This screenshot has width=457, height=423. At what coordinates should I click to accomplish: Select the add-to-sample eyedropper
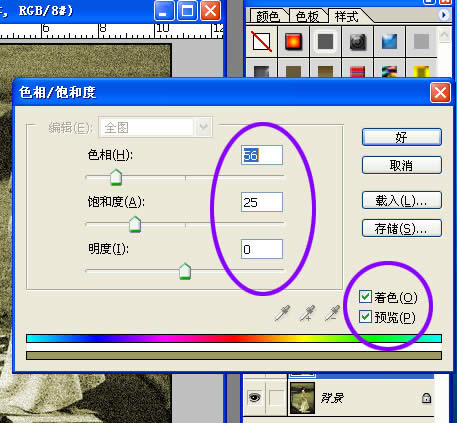coord(307,313)
